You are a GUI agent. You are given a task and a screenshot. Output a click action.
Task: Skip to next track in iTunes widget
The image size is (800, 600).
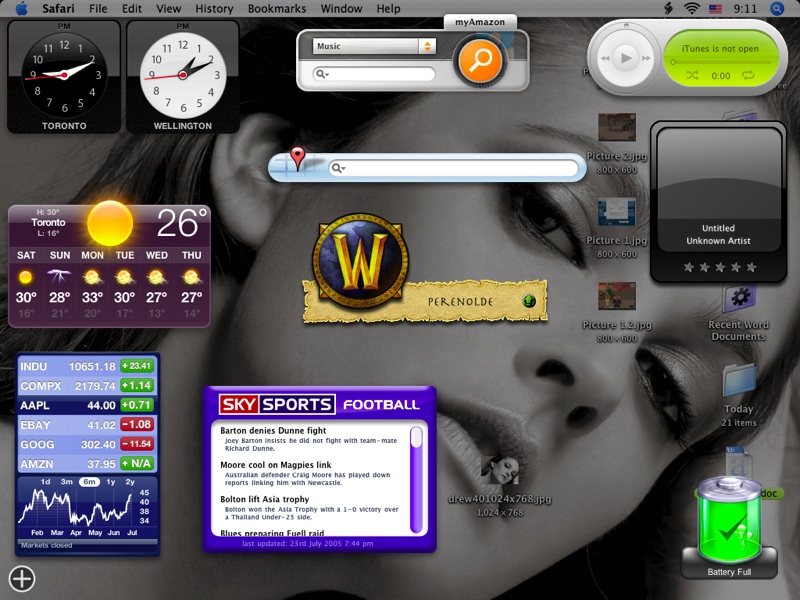[x=647, y=59]
